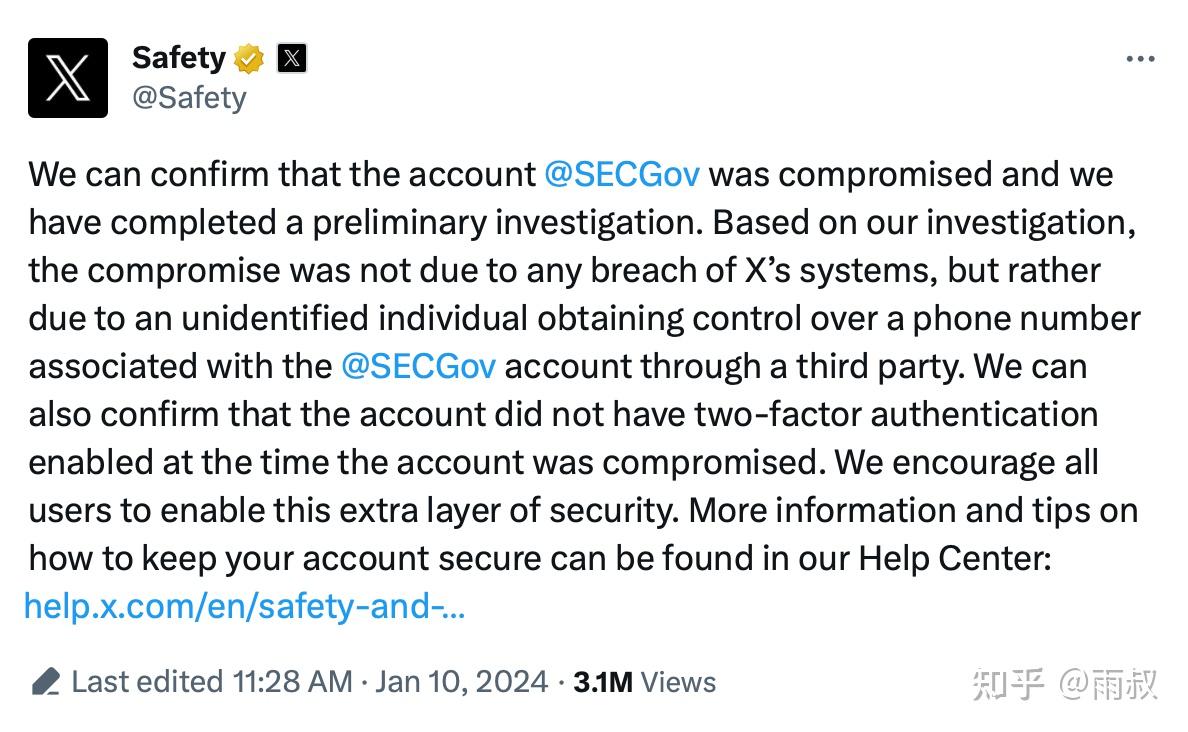Viewport: 1188px width, 732px height.
Task: Click the bold 3.1M view count
Action: [x=602, y=682]
